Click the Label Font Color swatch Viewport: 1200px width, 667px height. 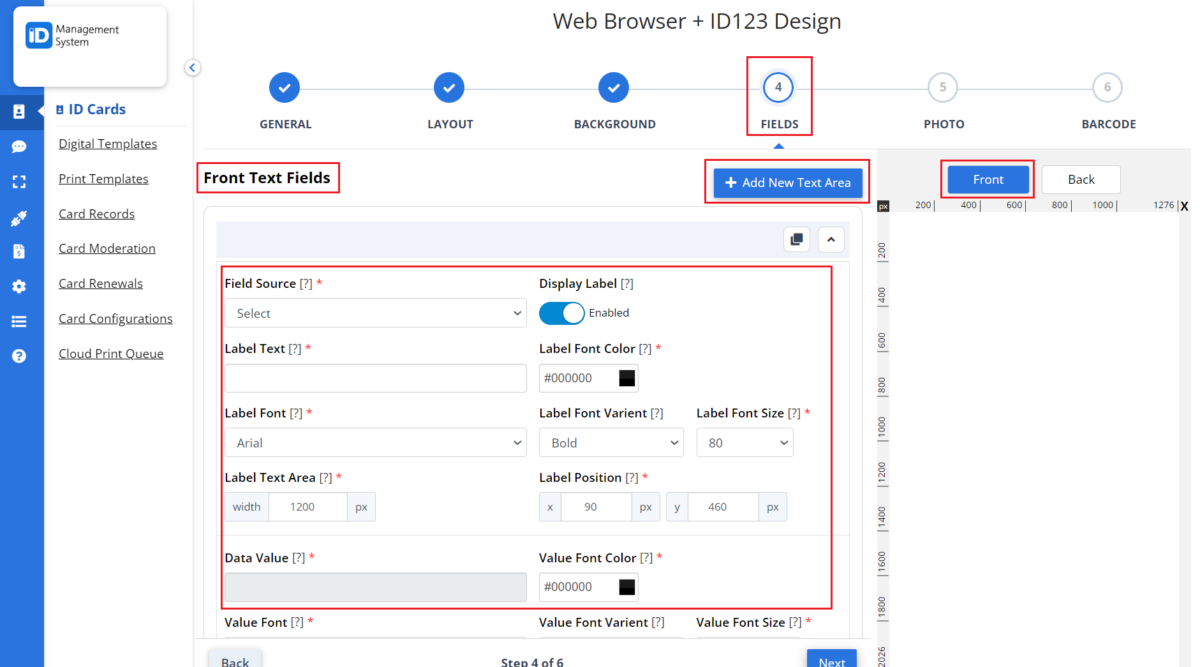pyautogui.click(x=627, y=378)
